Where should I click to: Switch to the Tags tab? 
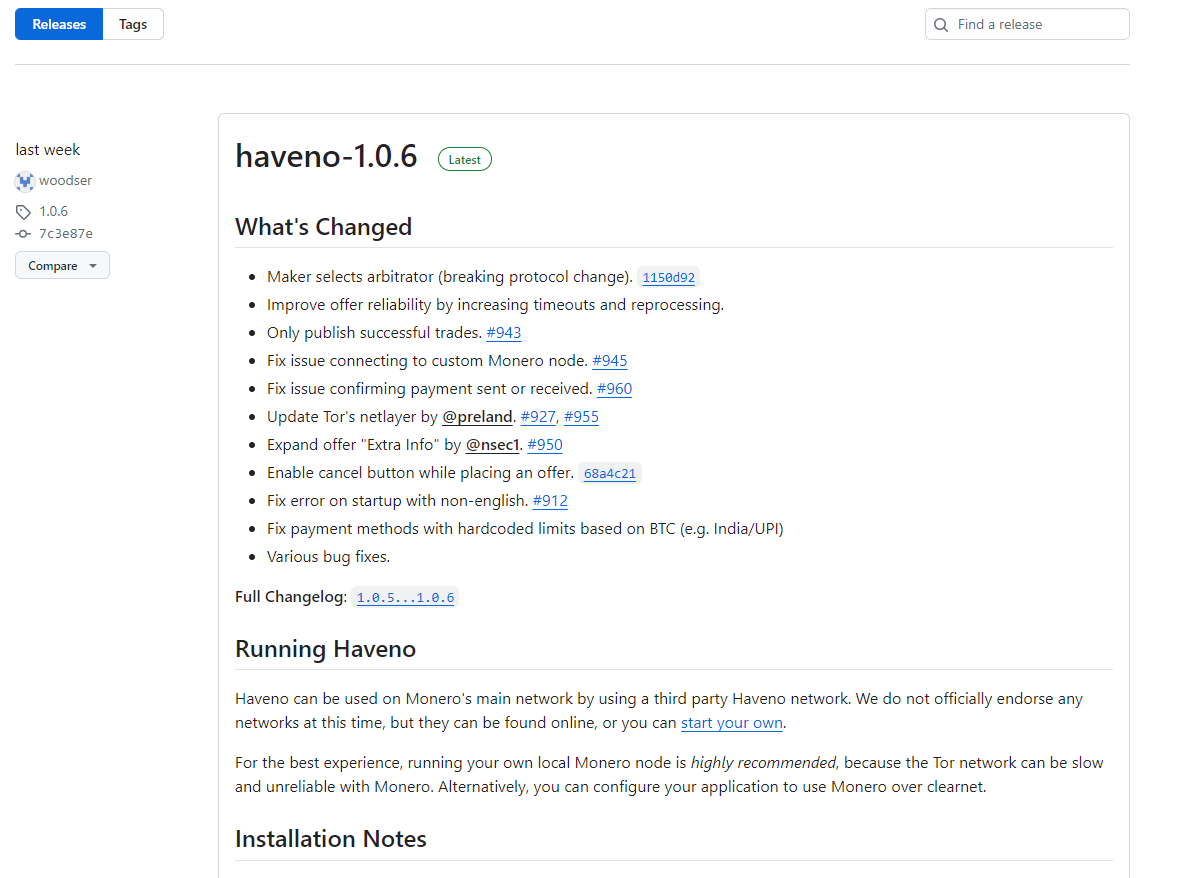tap(133, 24)
